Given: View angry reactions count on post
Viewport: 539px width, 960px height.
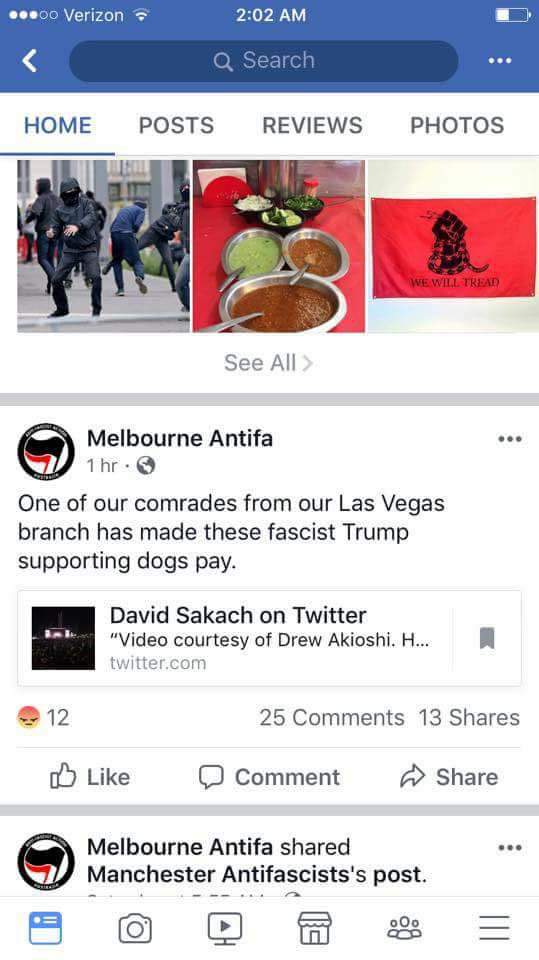Looking at the screenshot, I should 43,717.
